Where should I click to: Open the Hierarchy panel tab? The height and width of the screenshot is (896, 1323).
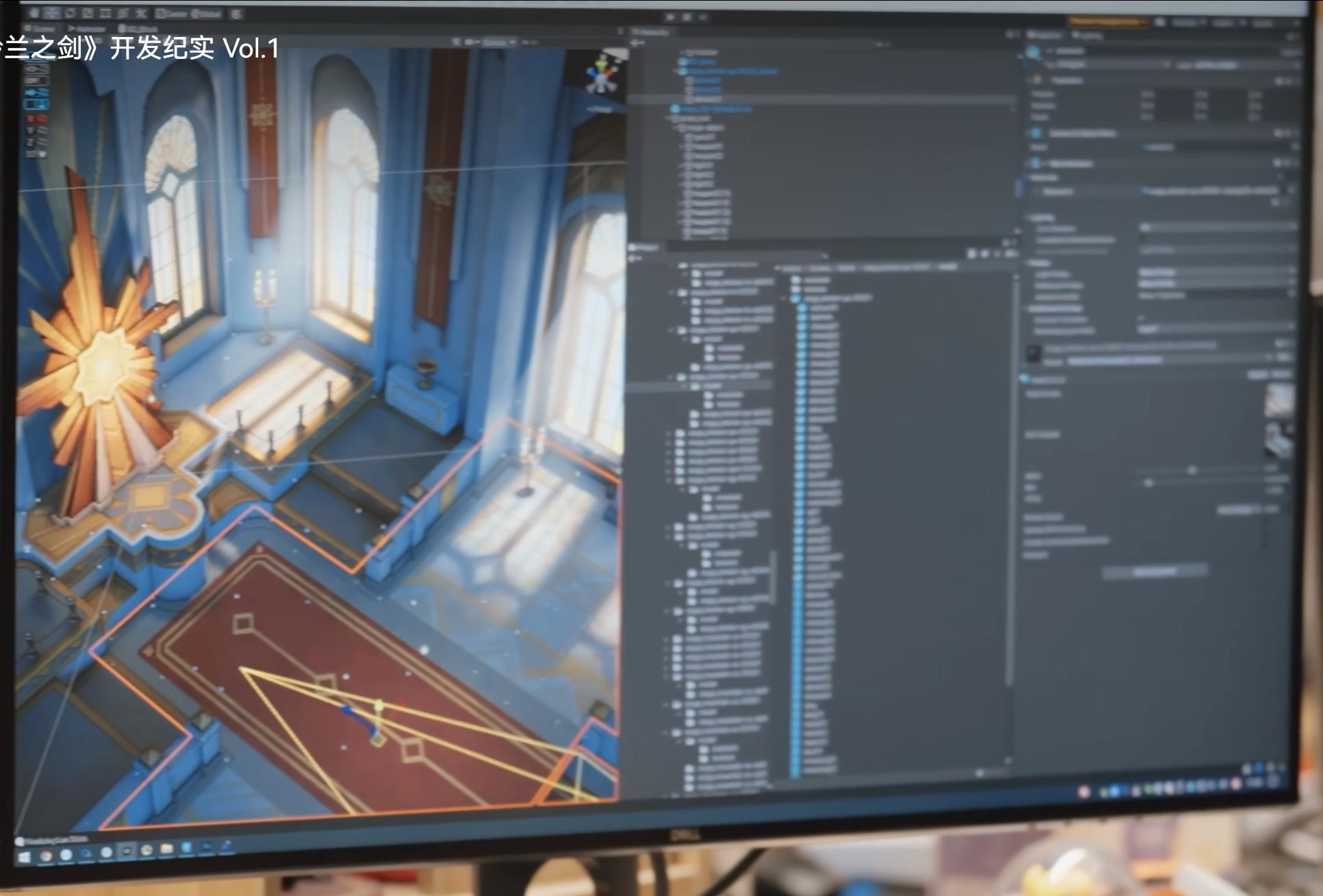pyautogui.click(x=650, y=32)
